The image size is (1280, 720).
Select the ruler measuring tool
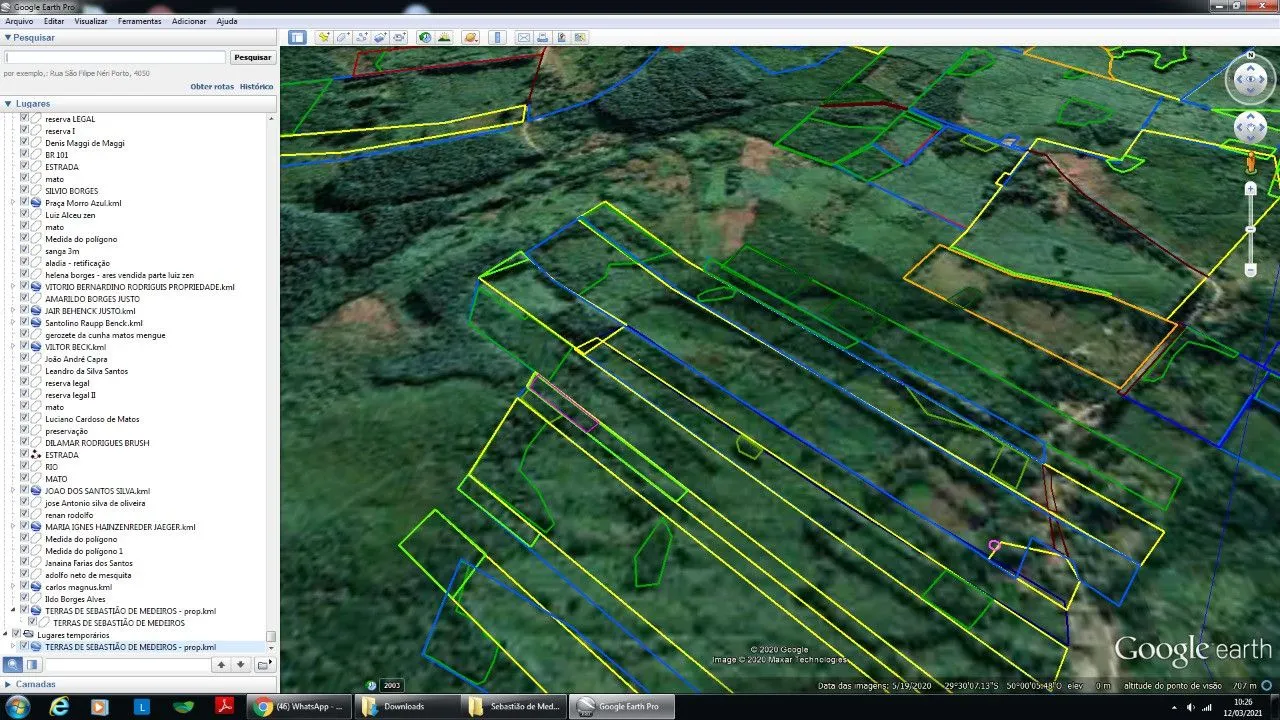click(497, 37)
